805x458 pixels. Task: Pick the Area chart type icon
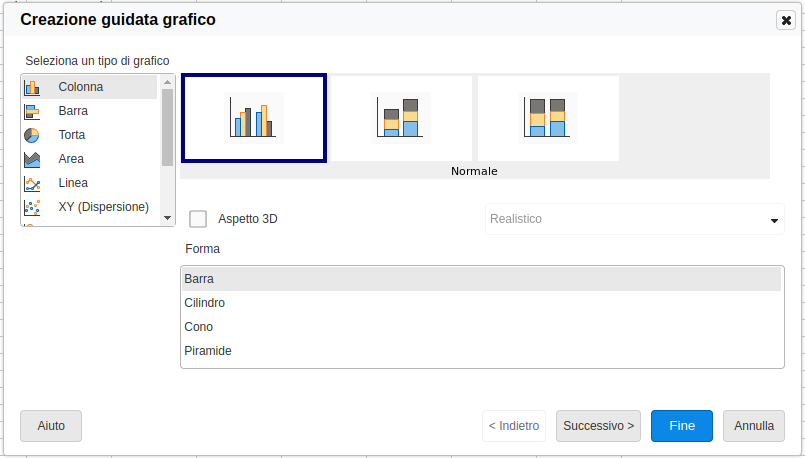(x=32, y=159)
